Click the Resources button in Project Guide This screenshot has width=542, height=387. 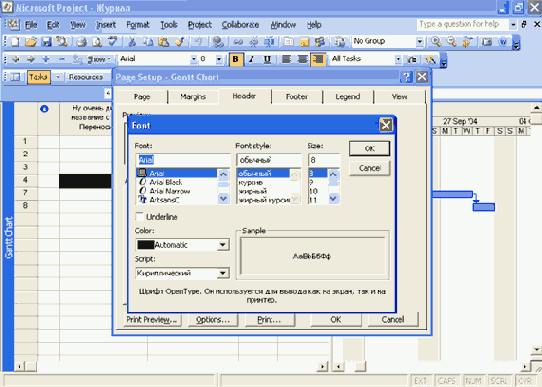click(x=86, y=77)
